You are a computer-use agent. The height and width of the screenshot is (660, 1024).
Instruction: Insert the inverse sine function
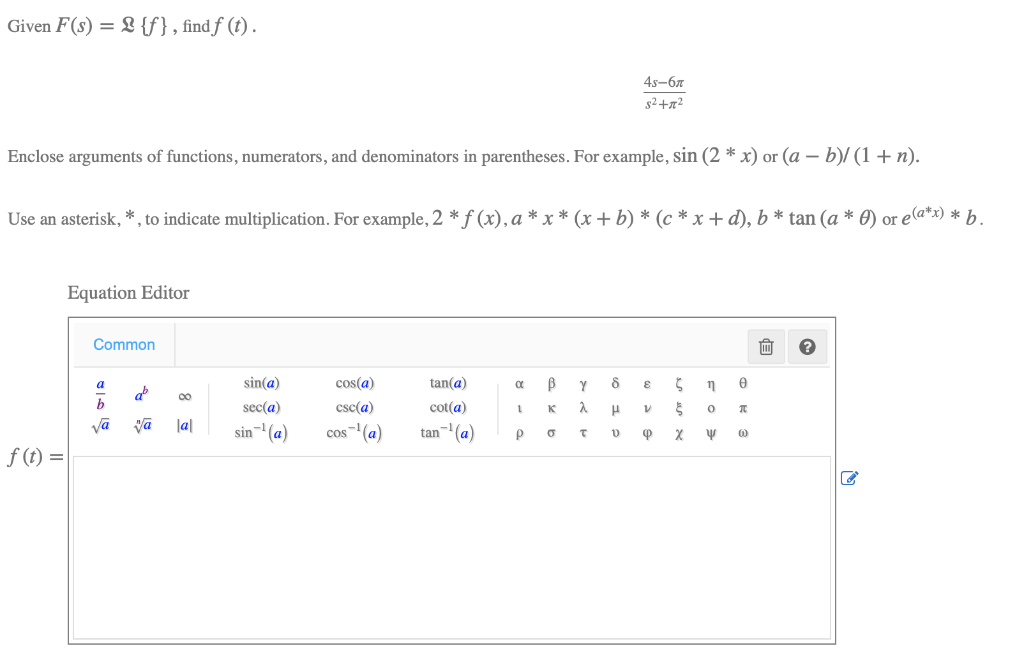pyautogui.click(x=262, y=433)
